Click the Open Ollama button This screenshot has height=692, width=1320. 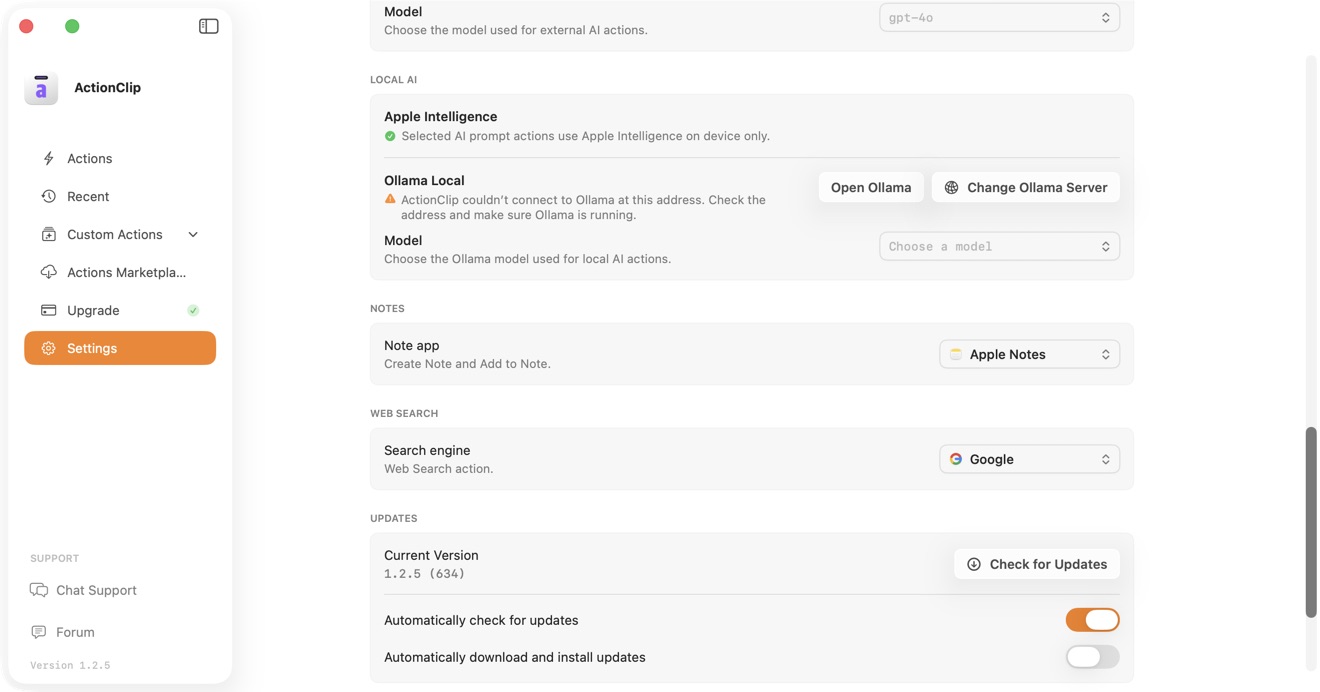871,187
